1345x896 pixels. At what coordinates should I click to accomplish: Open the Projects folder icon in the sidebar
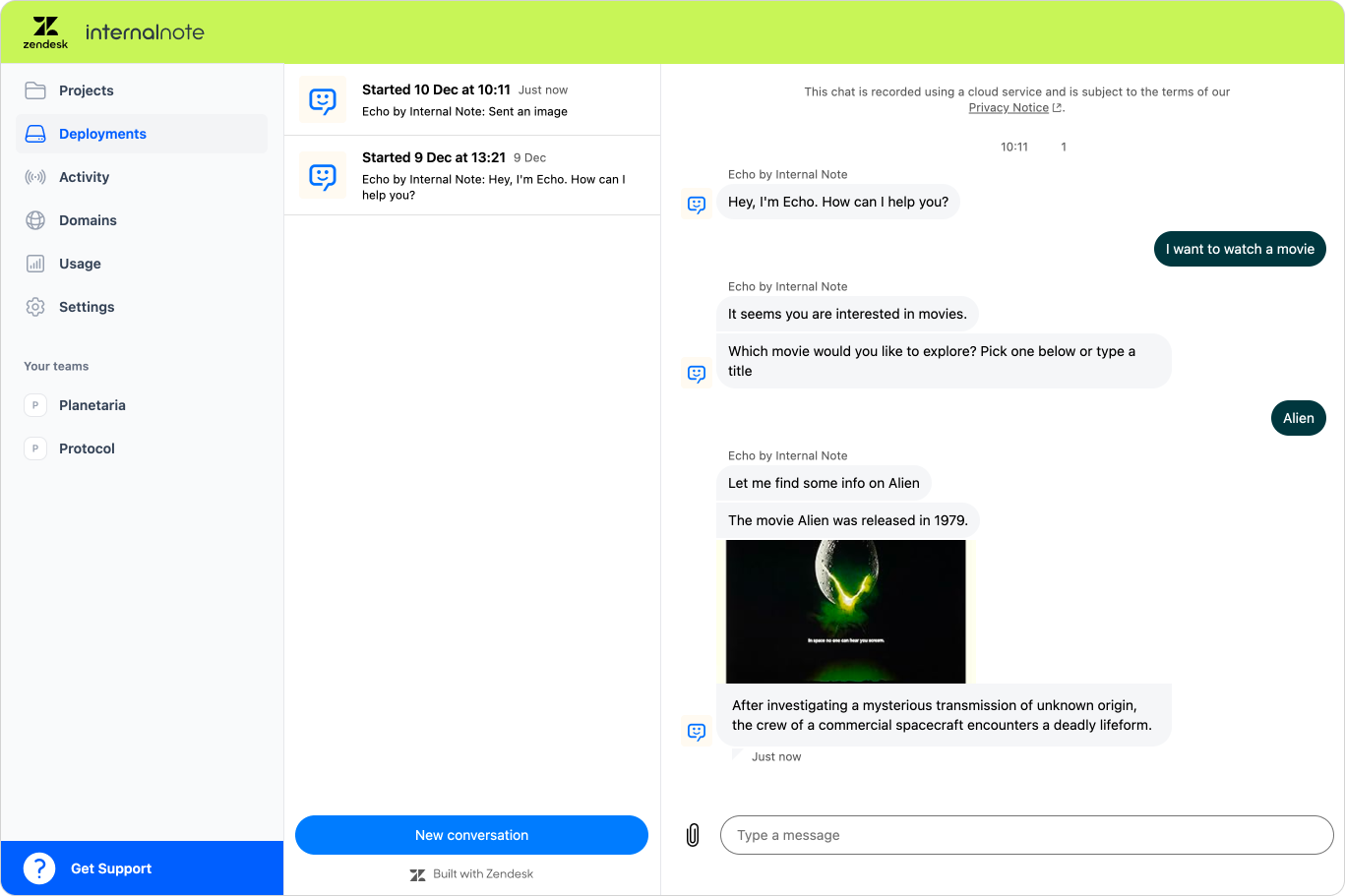pos(35,90)
